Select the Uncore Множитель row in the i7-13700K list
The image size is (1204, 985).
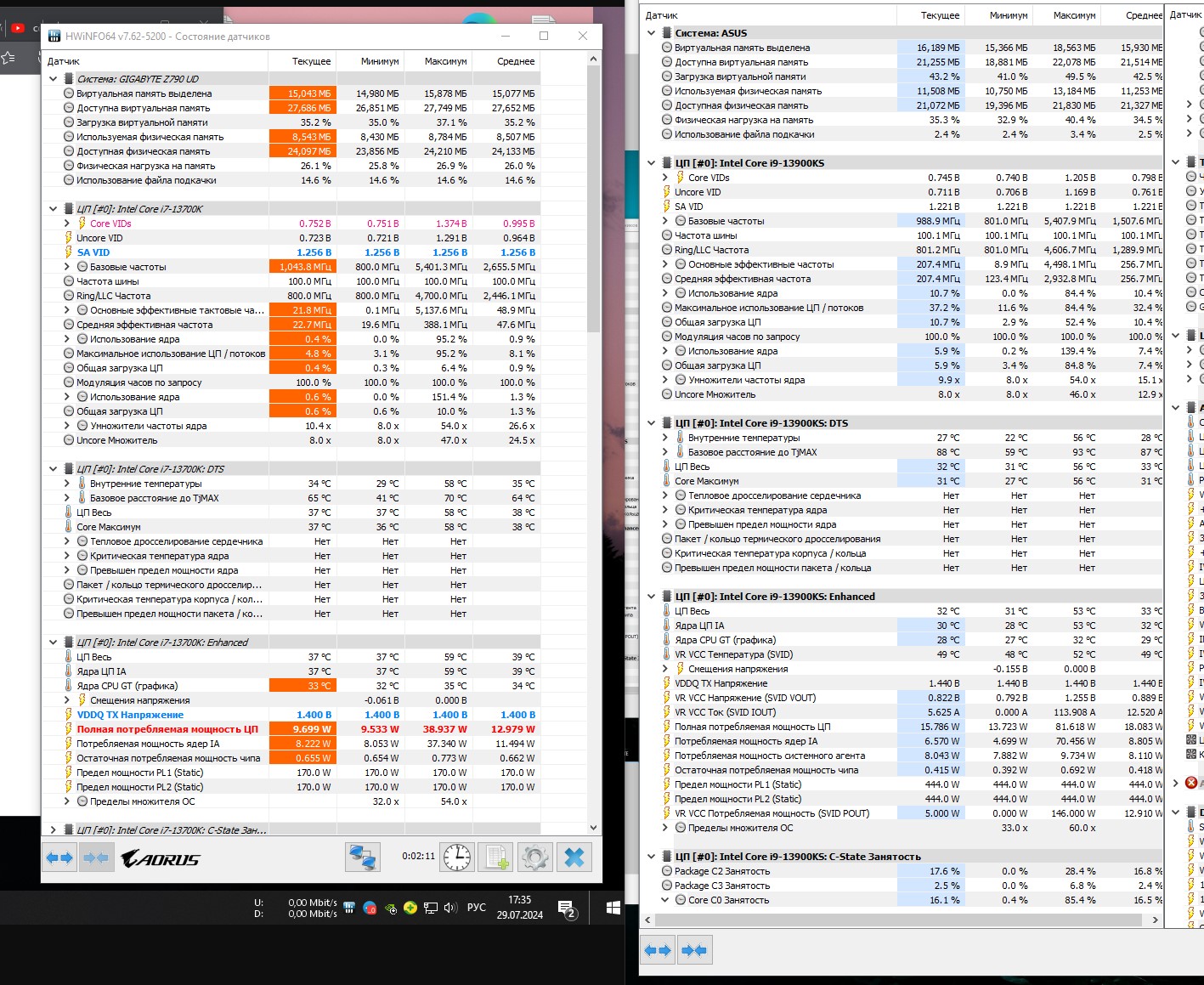click(290, 440)
